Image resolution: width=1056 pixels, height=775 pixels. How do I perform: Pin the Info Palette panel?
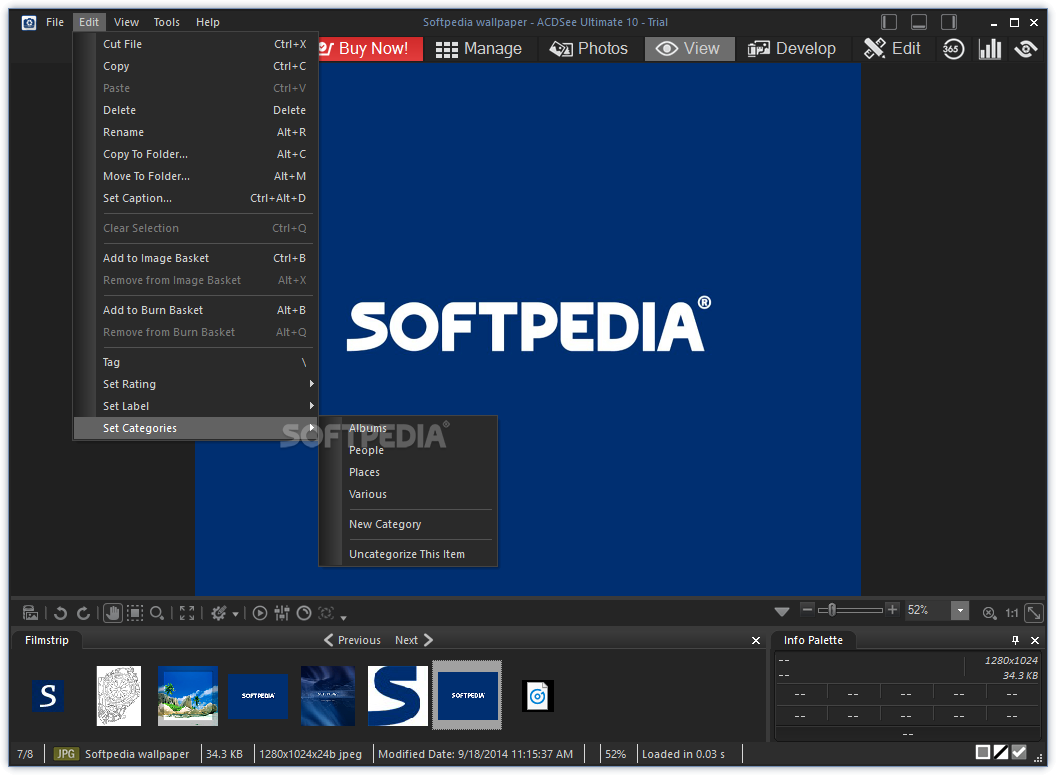(1015, 640)
